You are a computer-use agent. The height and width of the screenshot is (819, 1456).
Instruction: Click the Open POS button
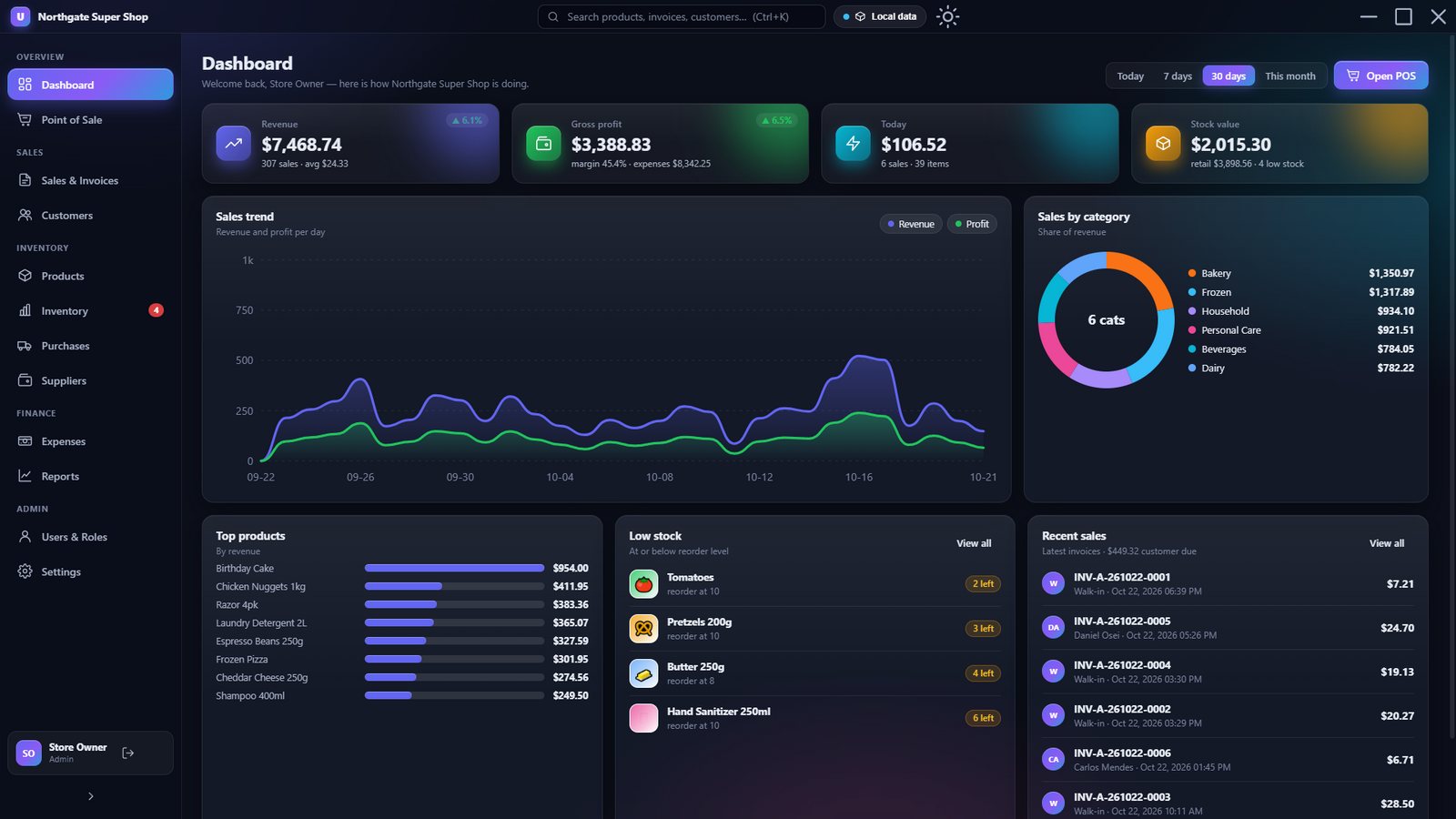coord(1380,76)
